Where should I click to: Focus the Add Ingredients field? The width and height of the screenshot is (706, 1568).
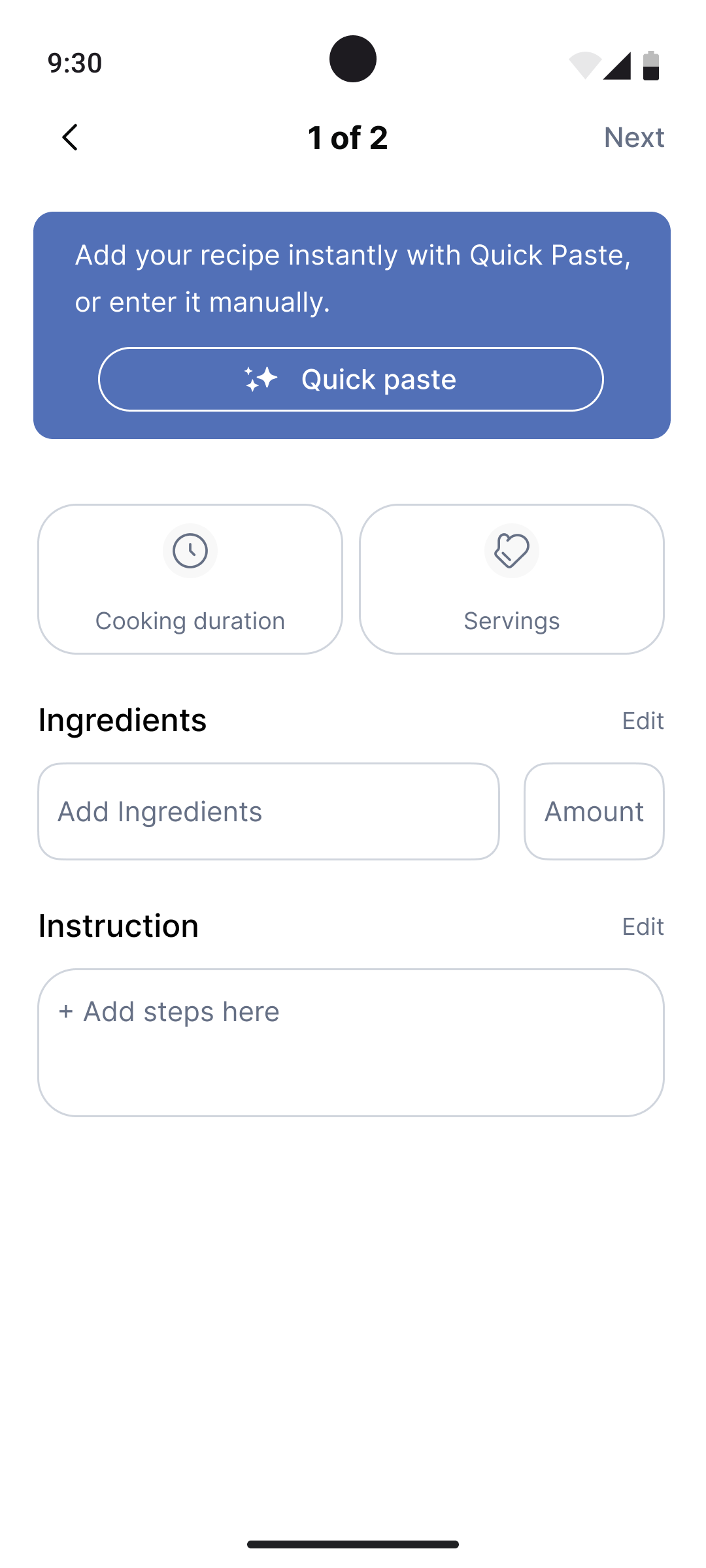coord(268,811)
